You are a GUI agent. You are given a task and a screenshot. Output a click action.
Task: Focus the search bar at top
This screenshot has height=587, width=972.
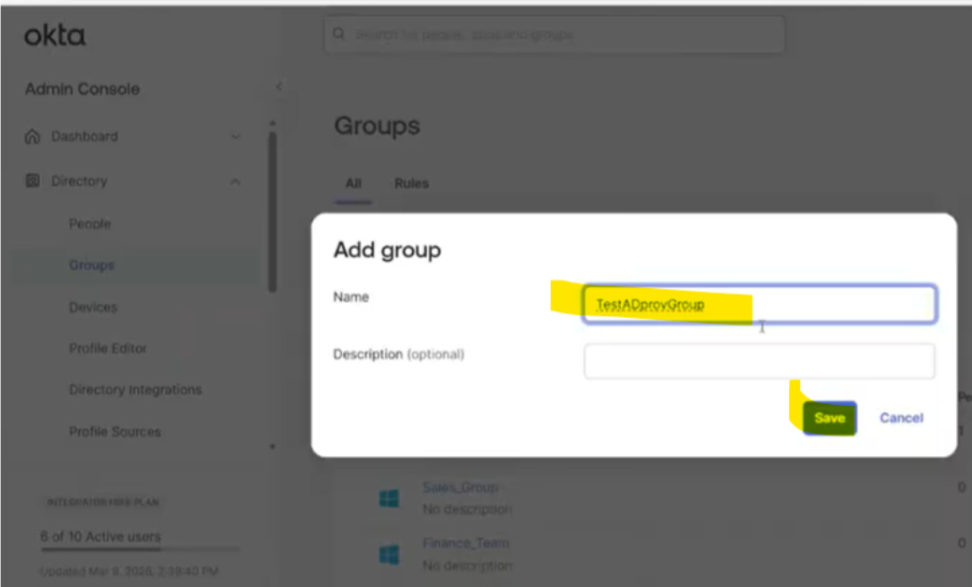555,35
